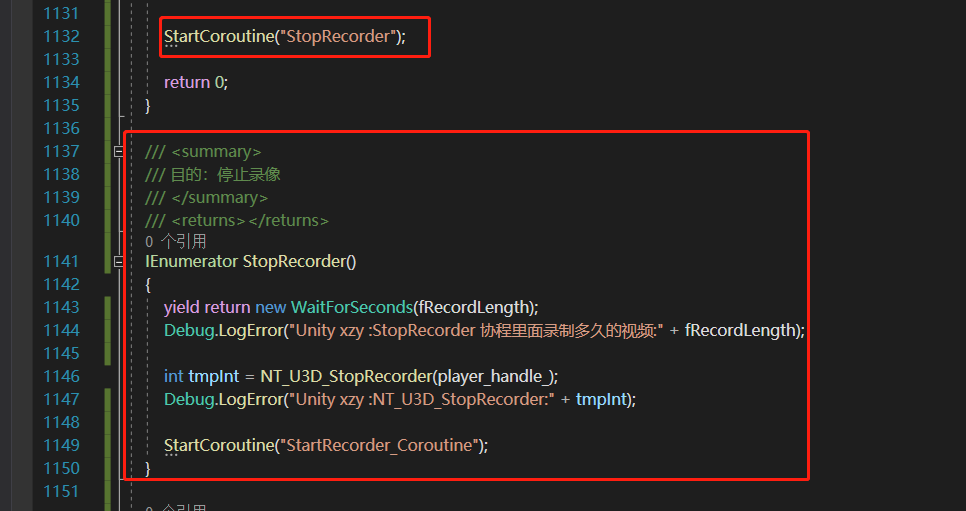Viewport: 966px width, 511px height.
Task: Click LogError on line 1147
Action: [250, 399]
